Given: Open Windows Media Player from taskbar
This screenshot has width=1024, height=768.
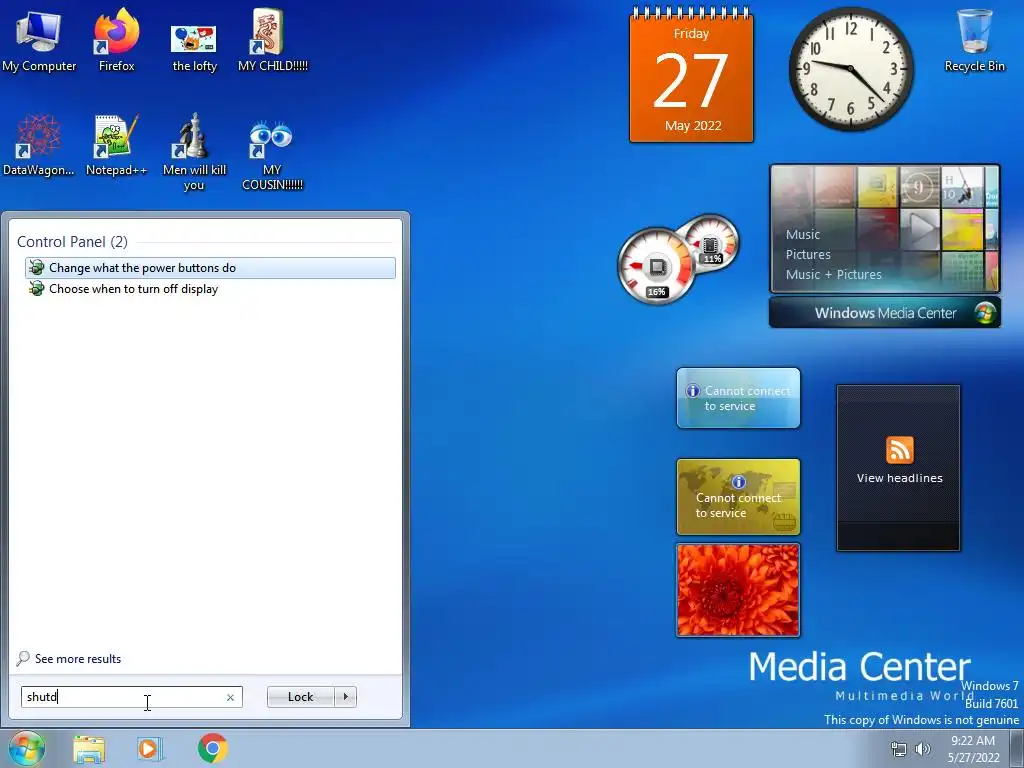Looking at the screenshot, I should click(x=150, y=749).
